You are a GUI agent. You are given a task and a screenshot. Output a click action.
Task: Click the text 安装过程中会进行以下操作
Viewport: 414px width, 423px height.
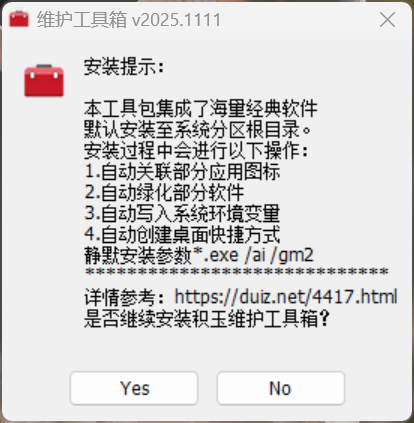[196, 150]
